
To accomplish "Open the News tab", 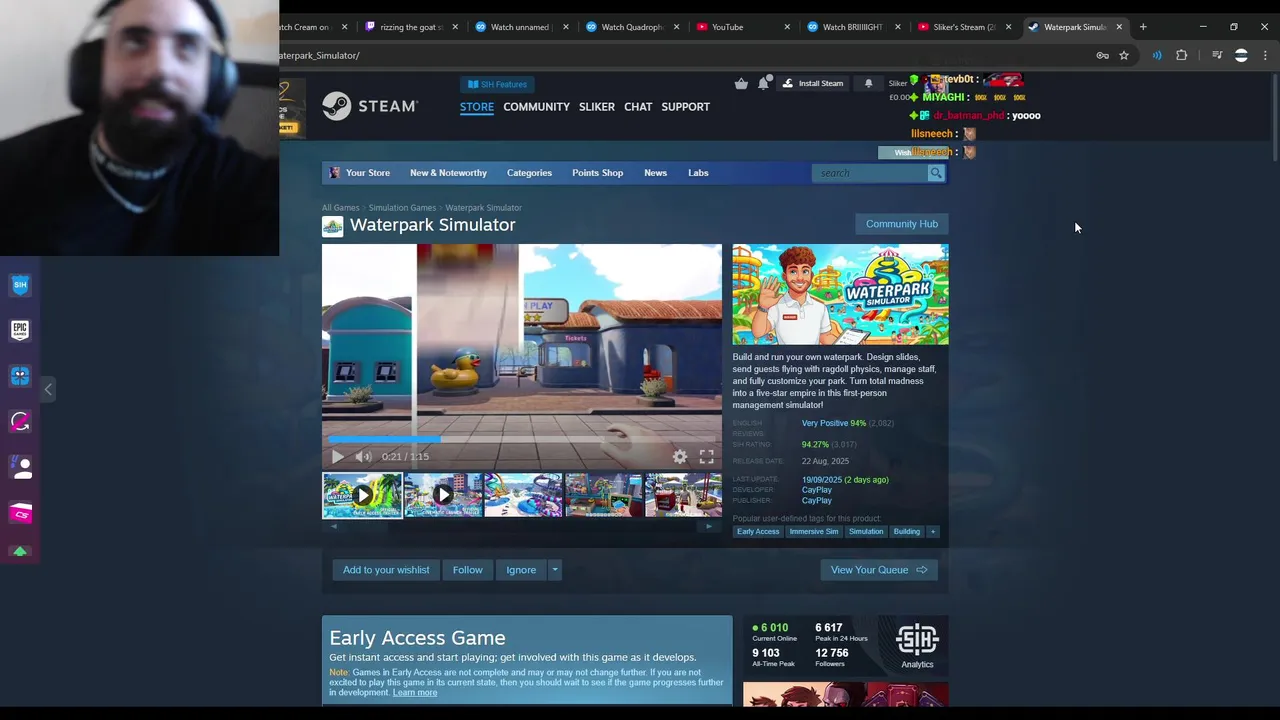I will (655, 173).
